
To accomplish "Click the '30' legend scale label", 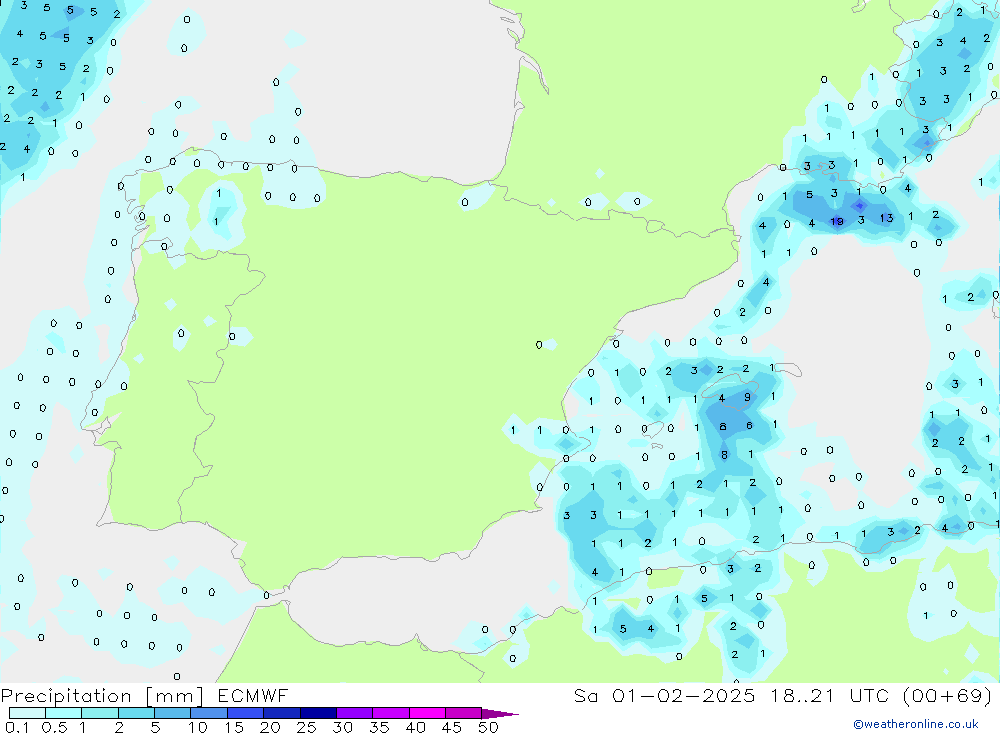I will (342, 727).
